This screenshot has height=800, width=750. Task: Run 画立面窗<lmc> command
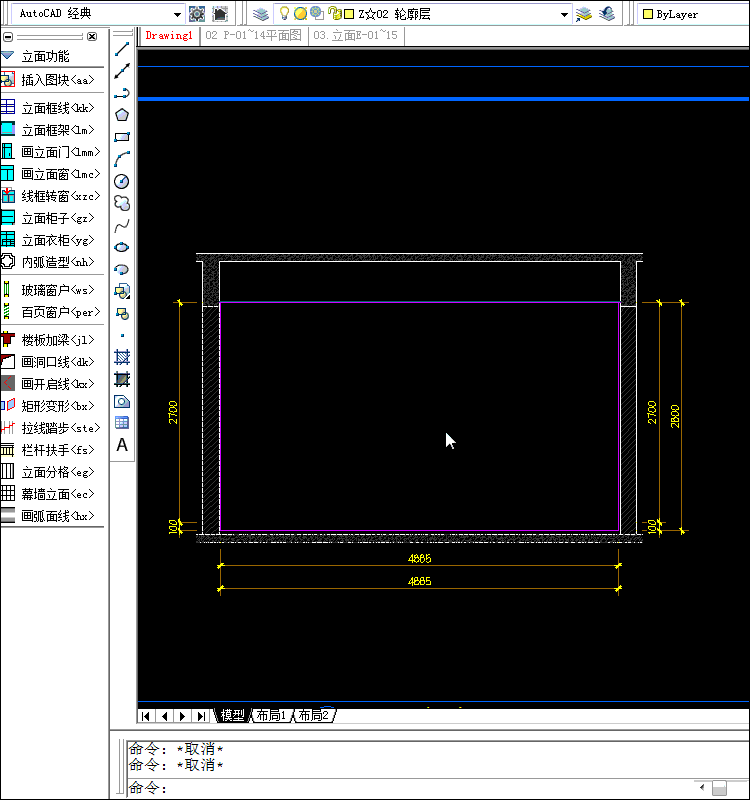pos(52,174)
